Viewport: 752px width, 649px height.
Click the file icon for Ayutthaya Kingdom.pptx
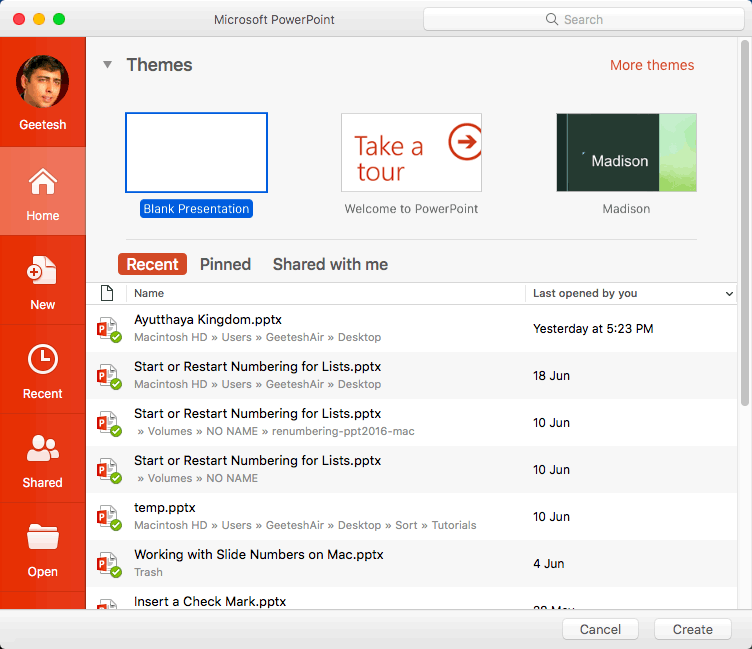point(107,329)
